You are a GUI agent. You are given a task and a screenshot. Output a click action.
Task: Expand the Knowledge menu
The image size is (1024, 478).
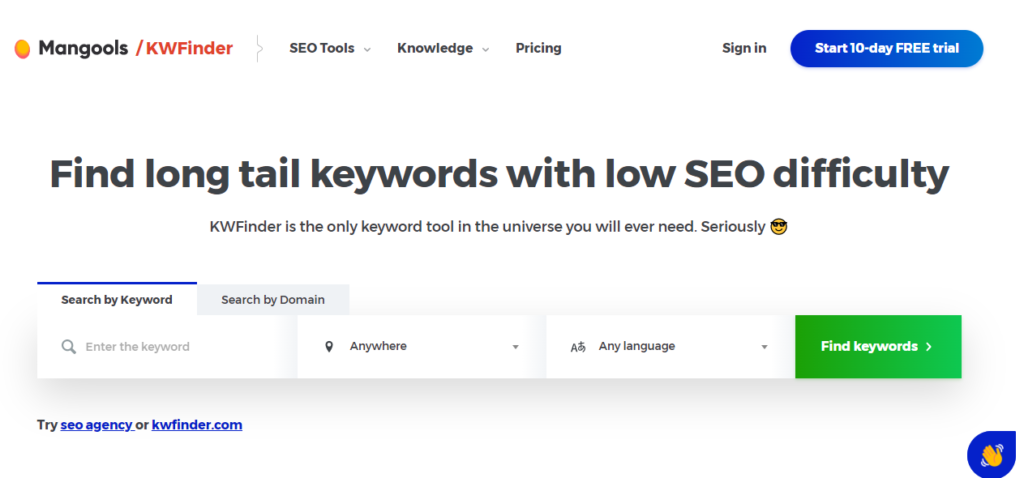point(442,48)
